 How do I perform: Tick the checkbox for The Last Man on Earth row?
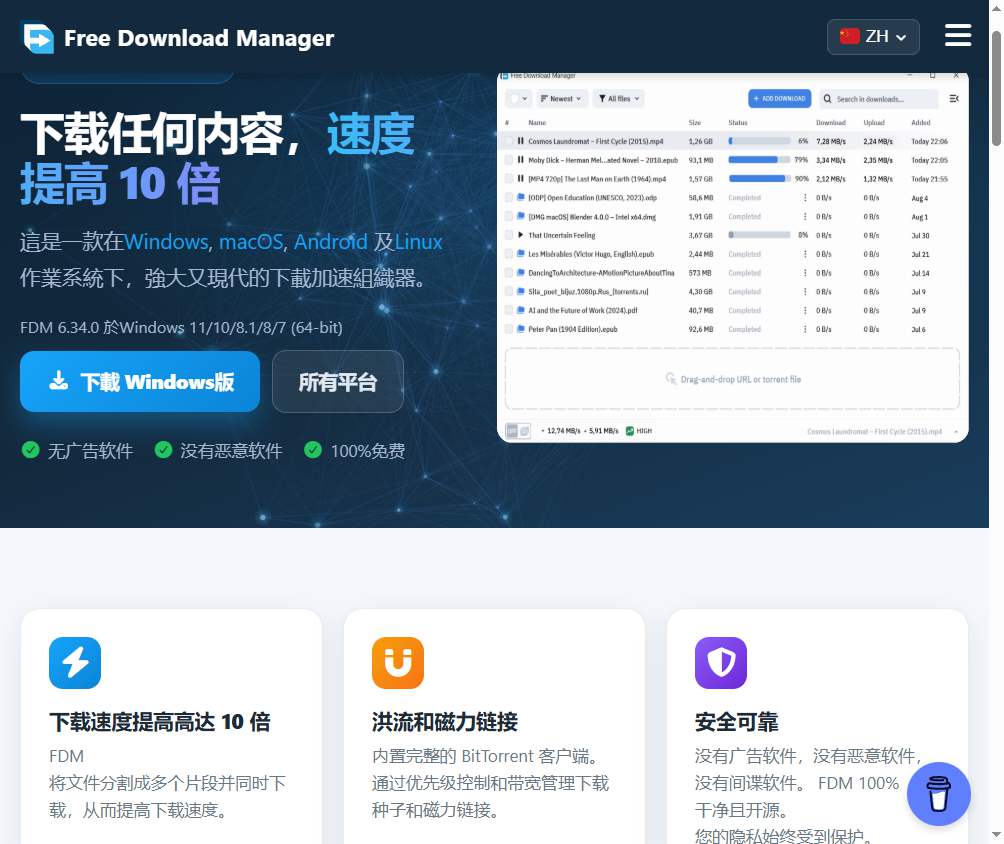(x=509, y=179)
